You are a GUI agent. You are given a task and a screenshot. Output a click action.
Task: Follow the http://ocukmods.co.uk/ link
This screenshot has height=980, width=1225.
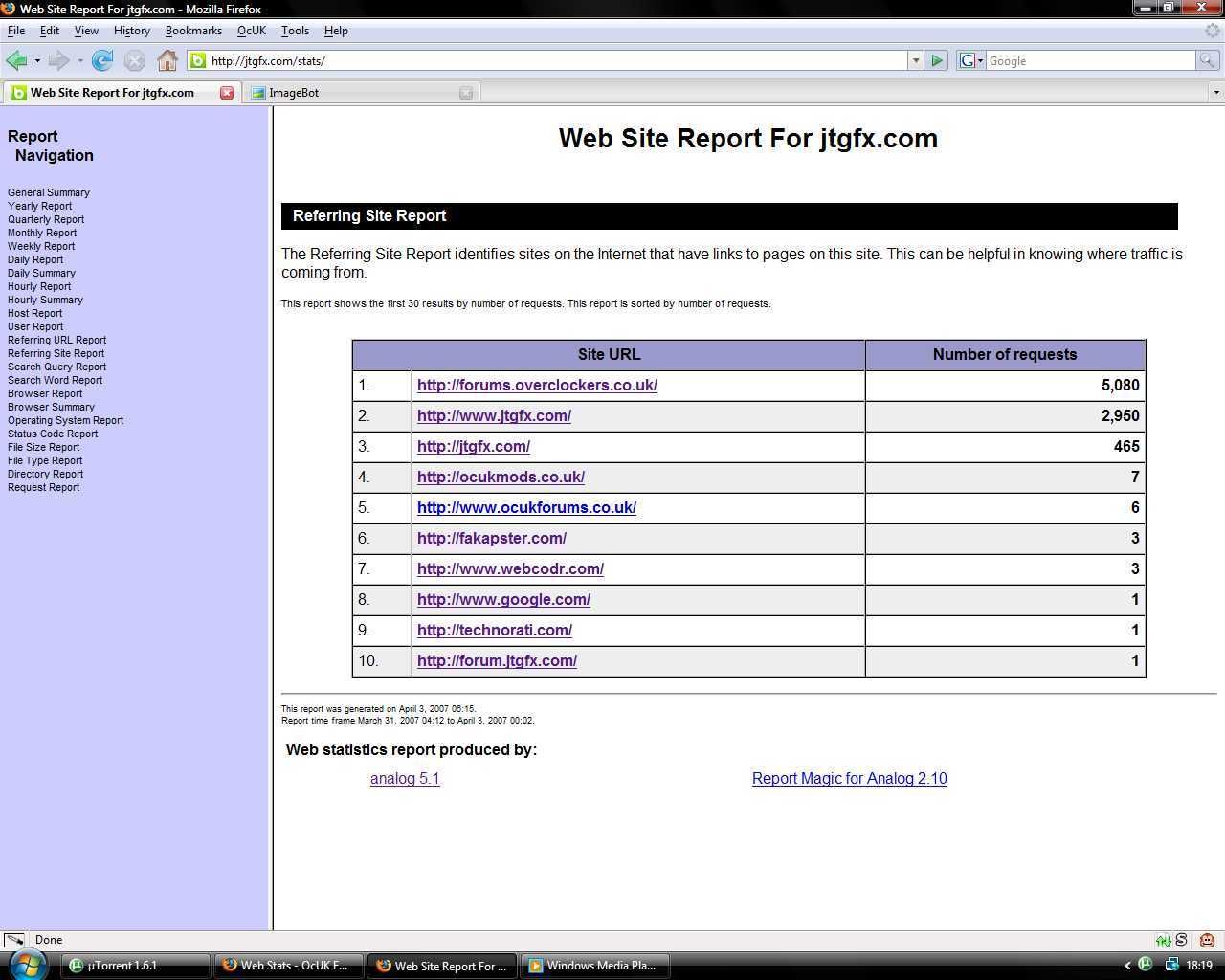tap(501, 477)
